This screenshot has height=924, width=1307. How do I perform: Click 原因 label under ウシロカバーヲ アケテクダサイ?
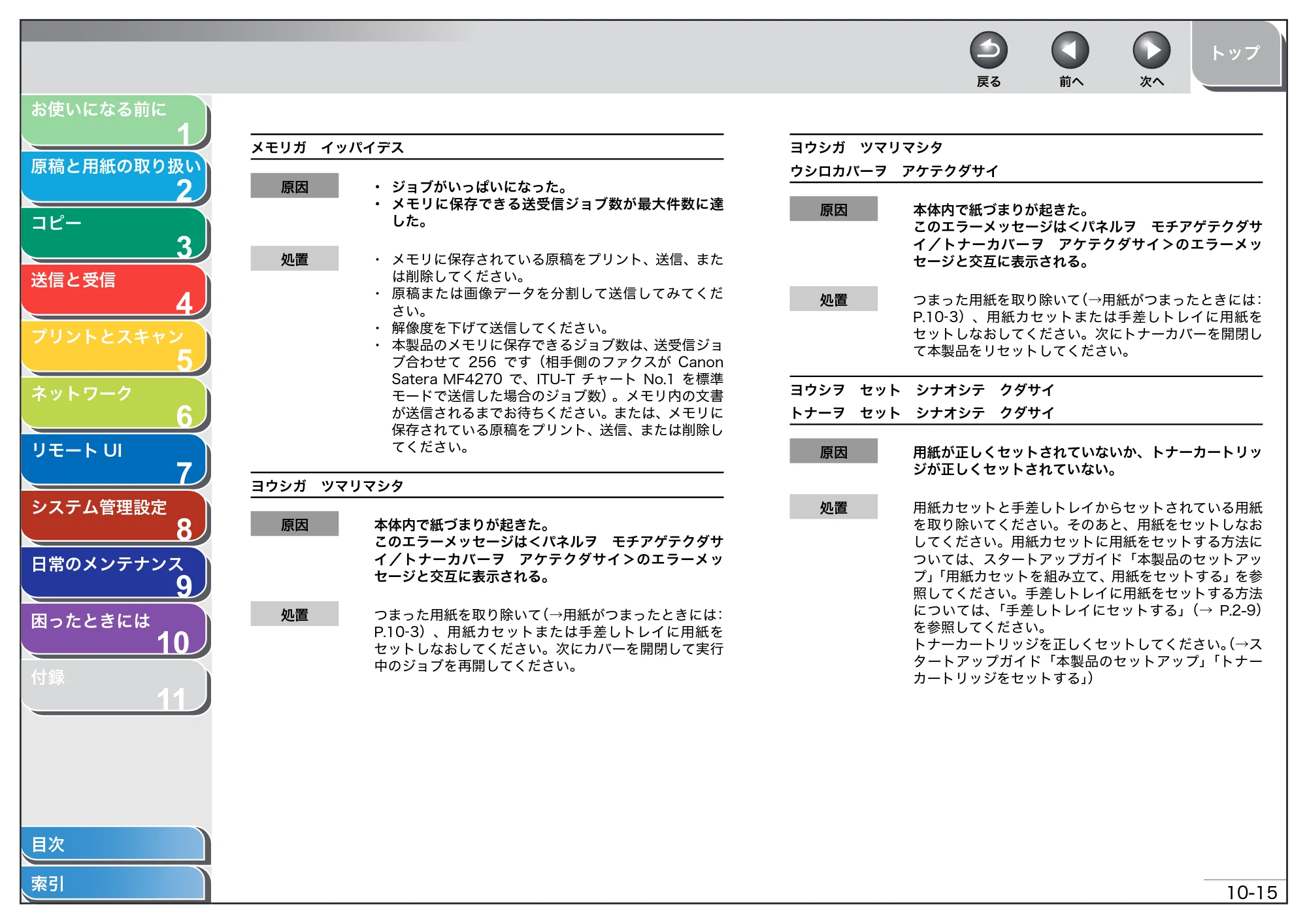pos(833,209)
